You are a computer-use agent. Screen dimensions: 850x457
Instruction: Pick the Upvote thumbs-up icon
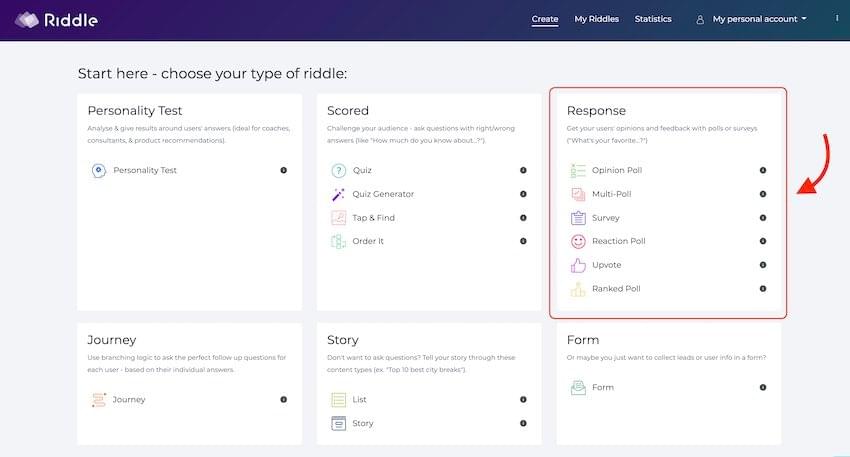tap(578, 265)
